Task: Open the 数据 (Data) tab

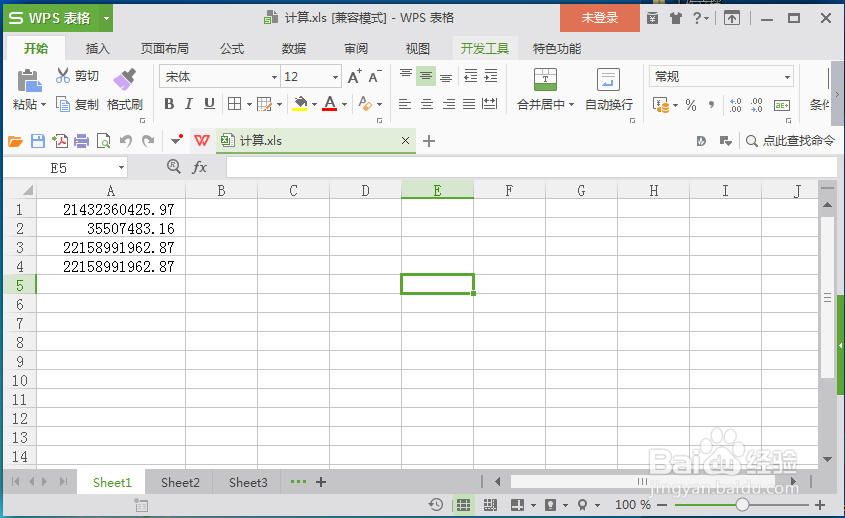Action: coord(294,49)
